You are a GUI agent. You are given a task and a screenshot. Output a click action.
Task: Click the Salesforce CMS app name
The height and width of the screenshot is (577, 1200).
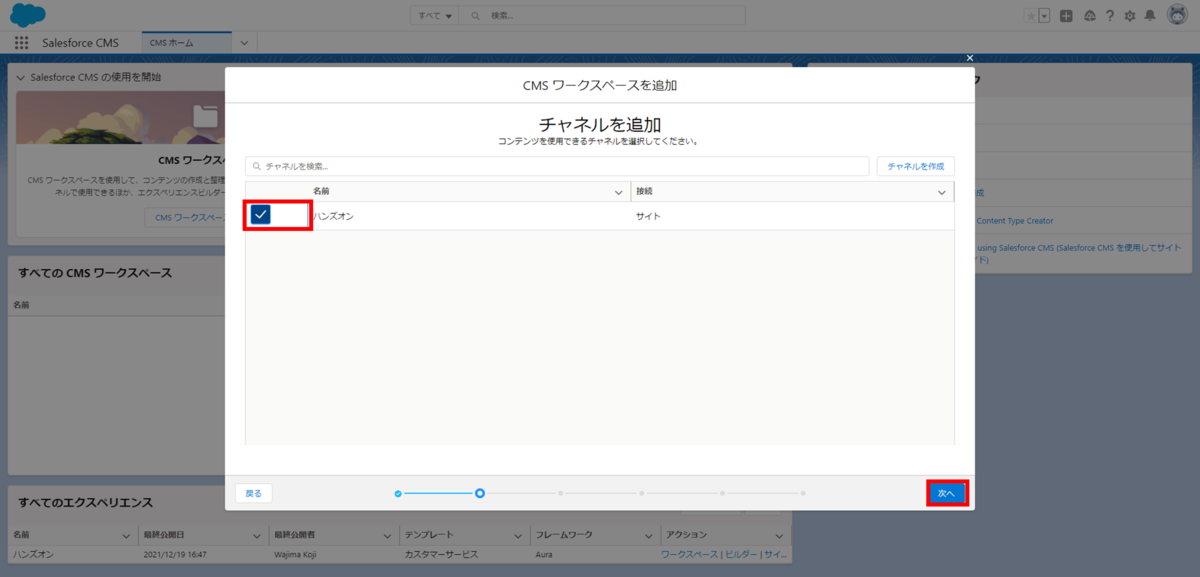80,43
